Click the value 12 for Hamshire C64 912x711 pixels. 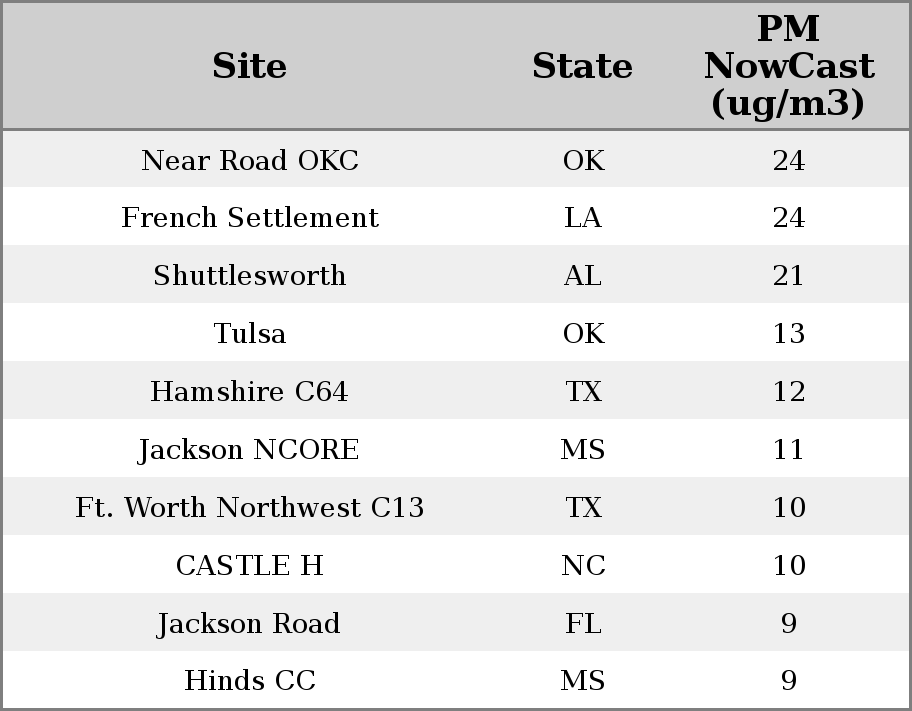click(x=789, y=391)
